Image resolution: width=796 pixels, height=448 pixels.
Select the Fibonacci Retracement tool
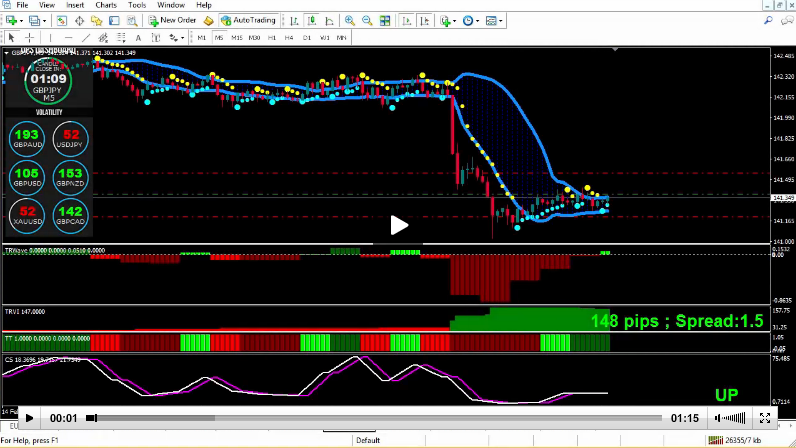pyautogui.click(x=121, y=38)
